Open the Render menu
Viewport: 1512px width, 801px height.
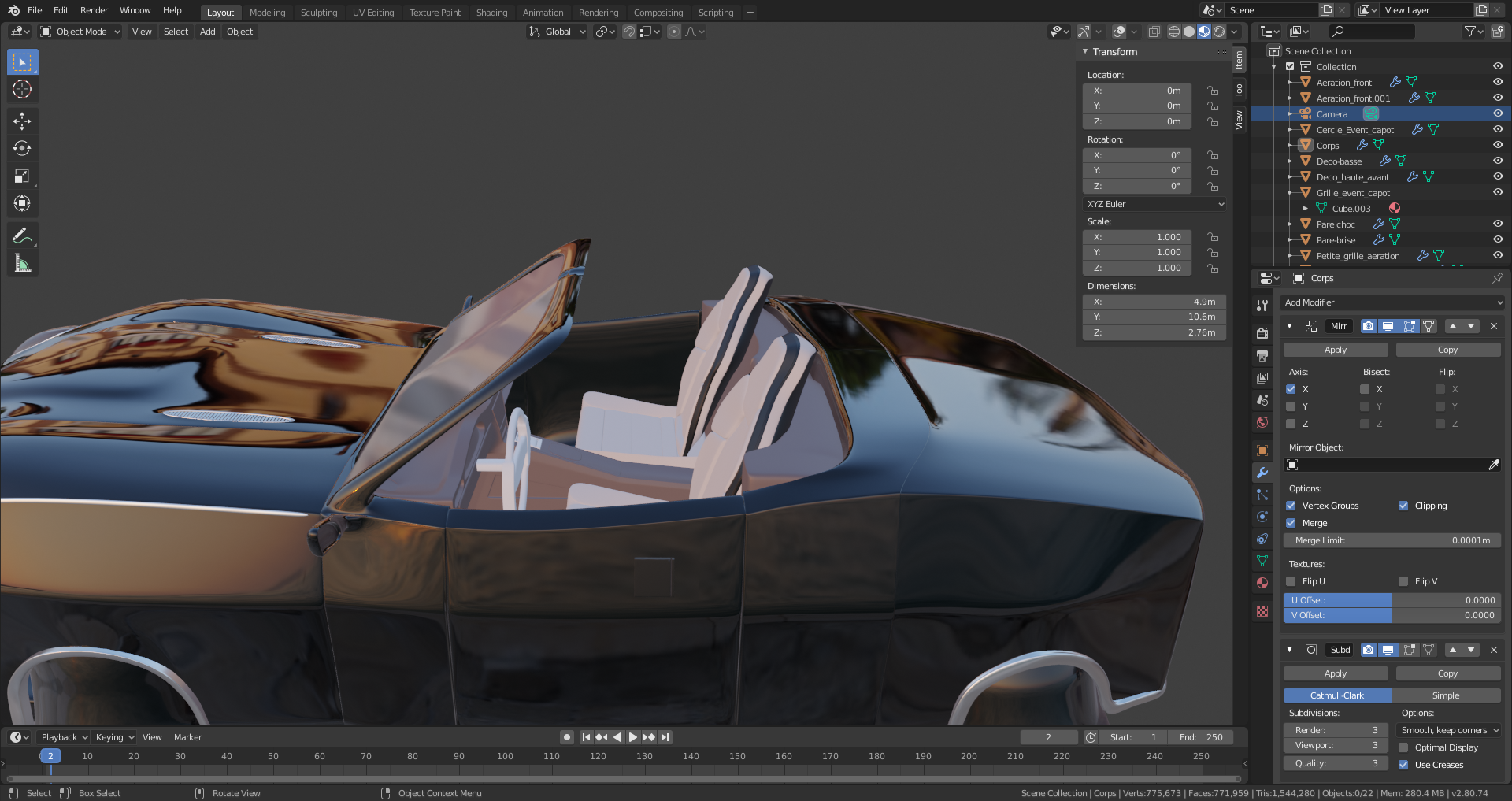tap(94, 10)
